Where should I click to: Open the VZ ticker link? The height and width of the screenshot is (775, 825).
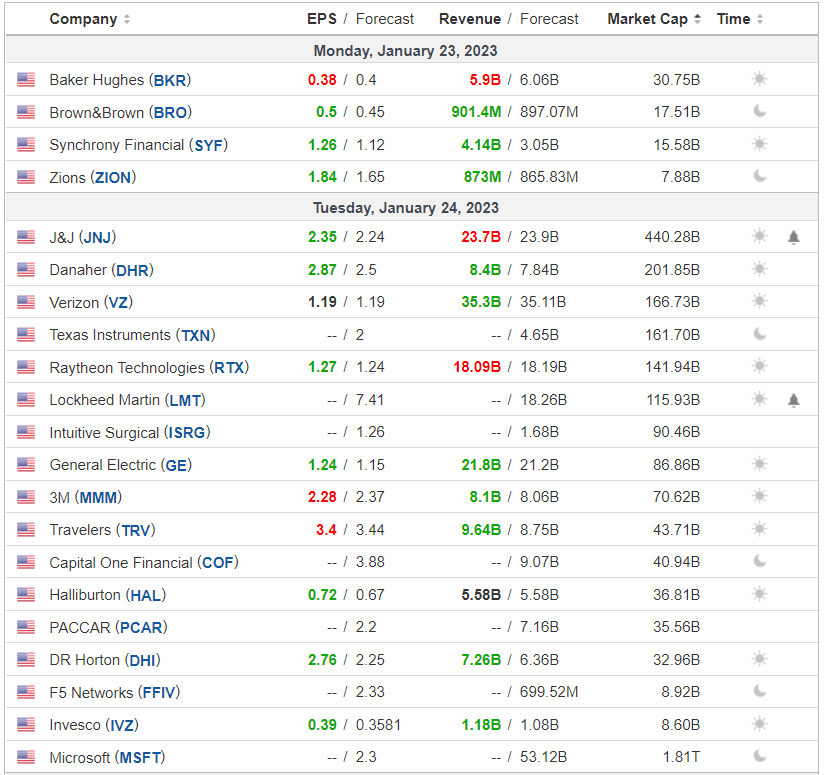tap(118, 303)
